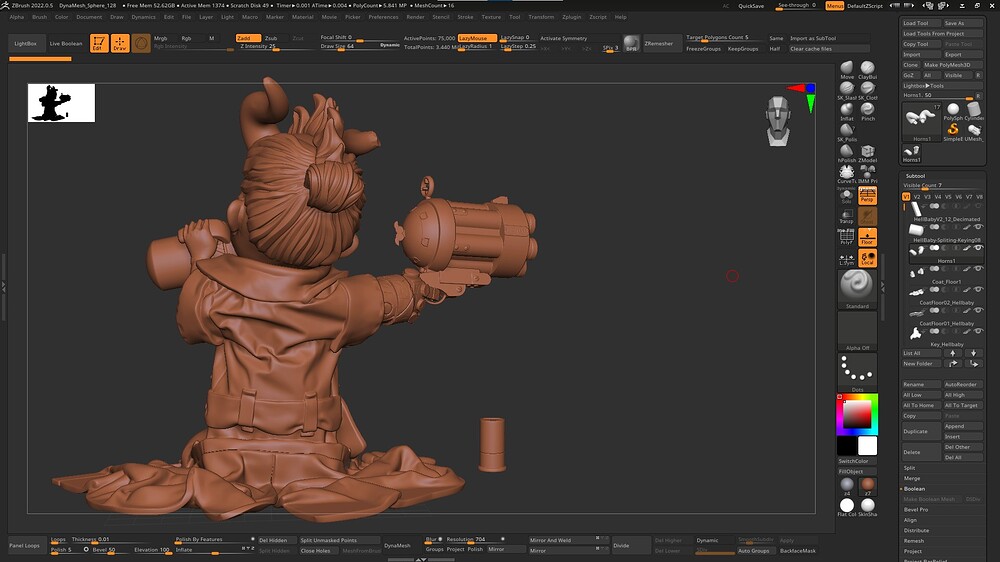Toggle LazyMouse on or off
The height and width of the screenshot is (562, 1000).
[476, 38]
